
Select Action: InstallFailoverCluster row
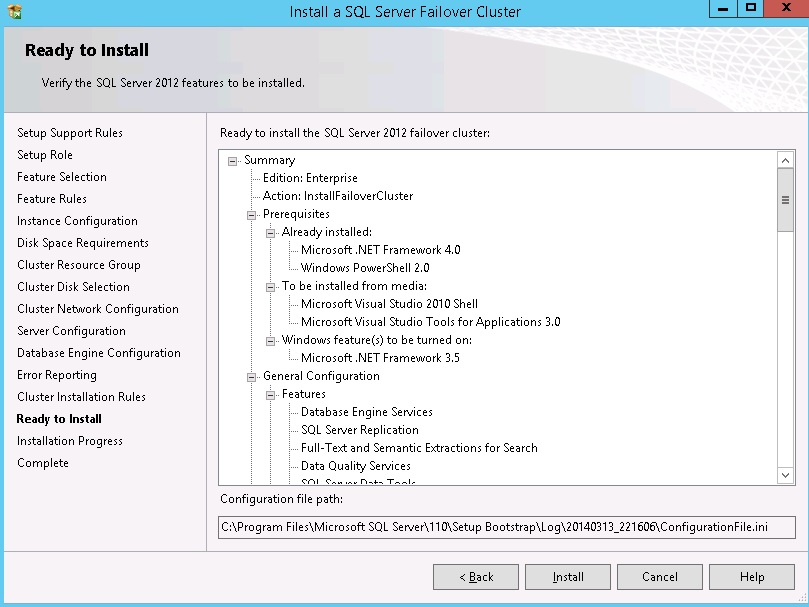point(338,196)
